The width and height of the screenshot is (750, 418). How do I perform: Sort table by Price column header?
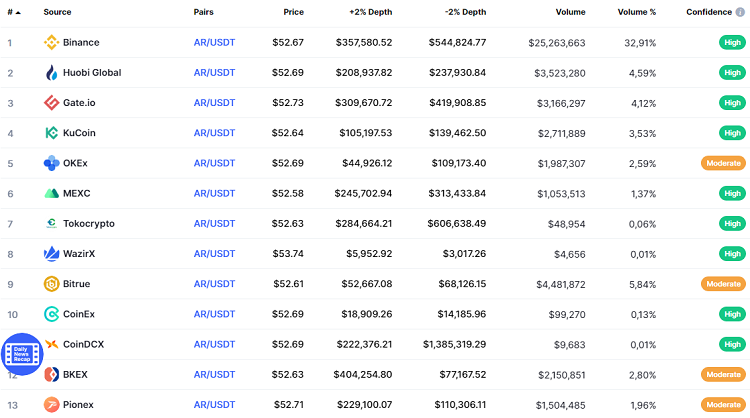293,12
